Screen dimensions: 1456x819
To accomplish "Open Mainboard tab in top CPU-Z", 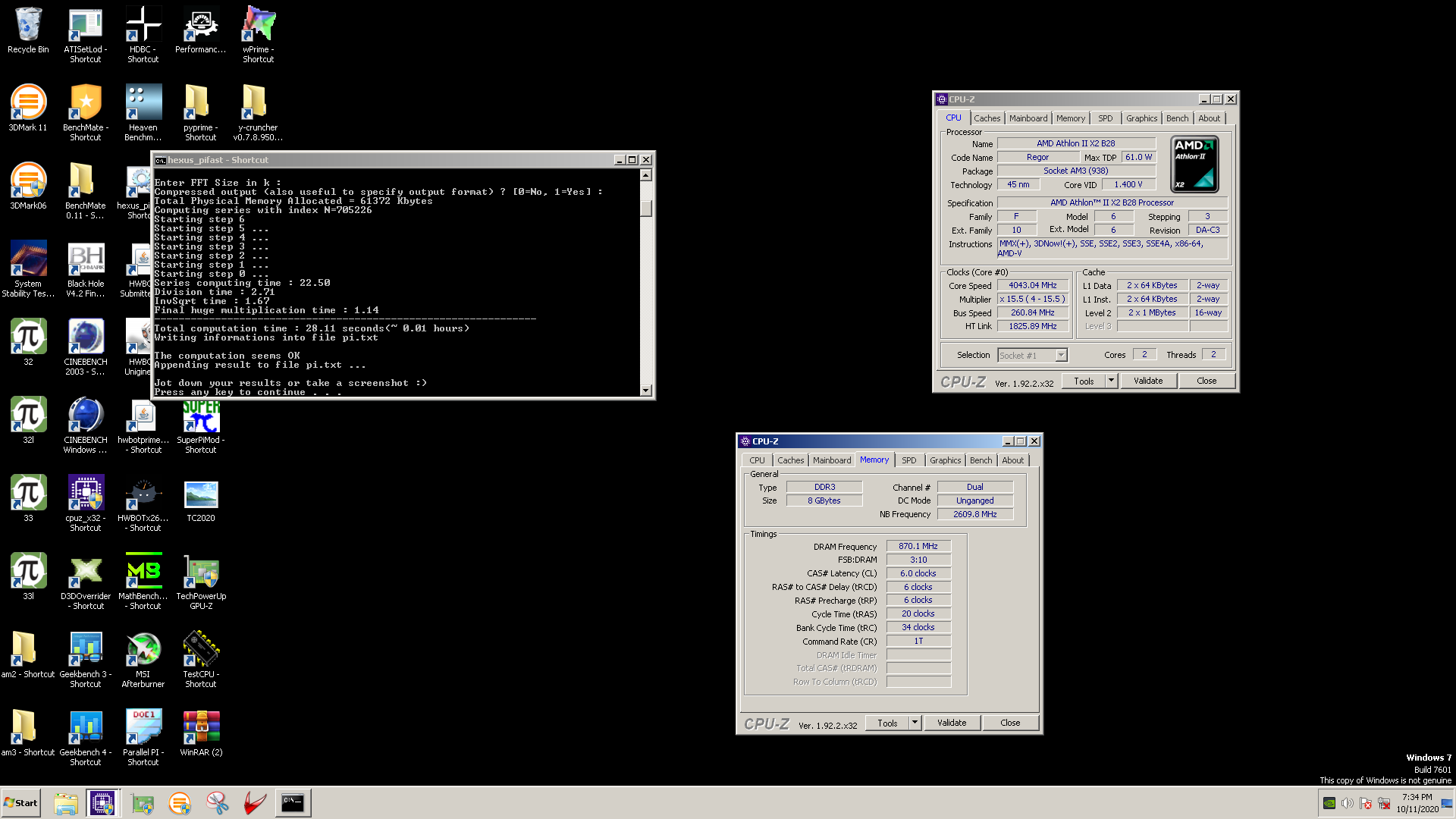I will (x=1028, y=118).
